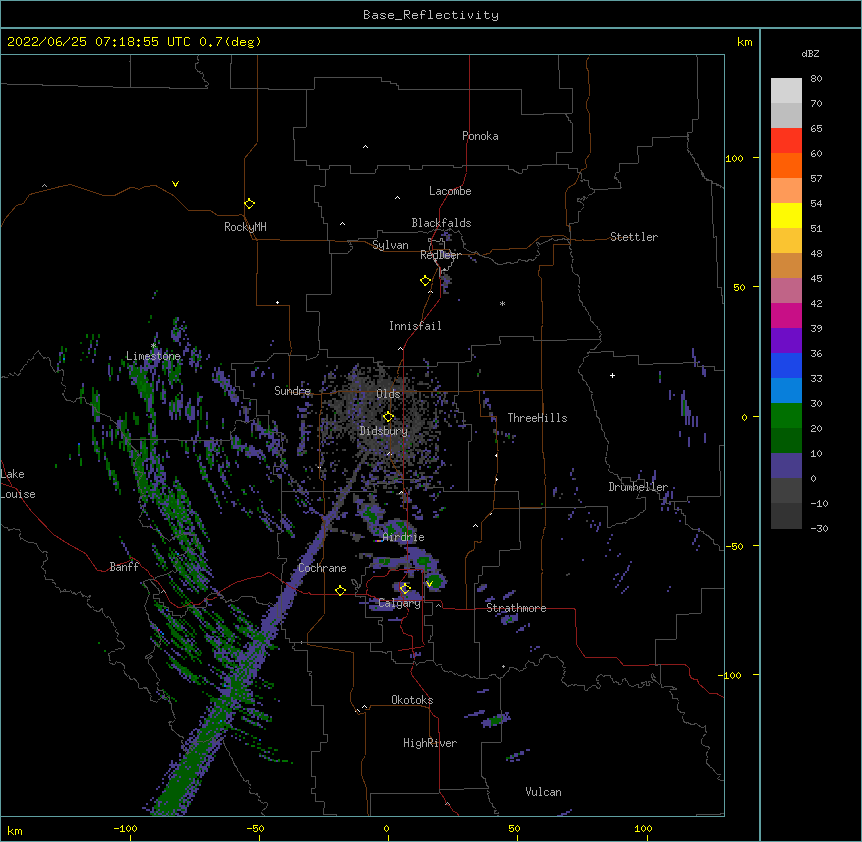Select the RedDeer label
Screen dimensions: 862x842
tap(440, 255)
